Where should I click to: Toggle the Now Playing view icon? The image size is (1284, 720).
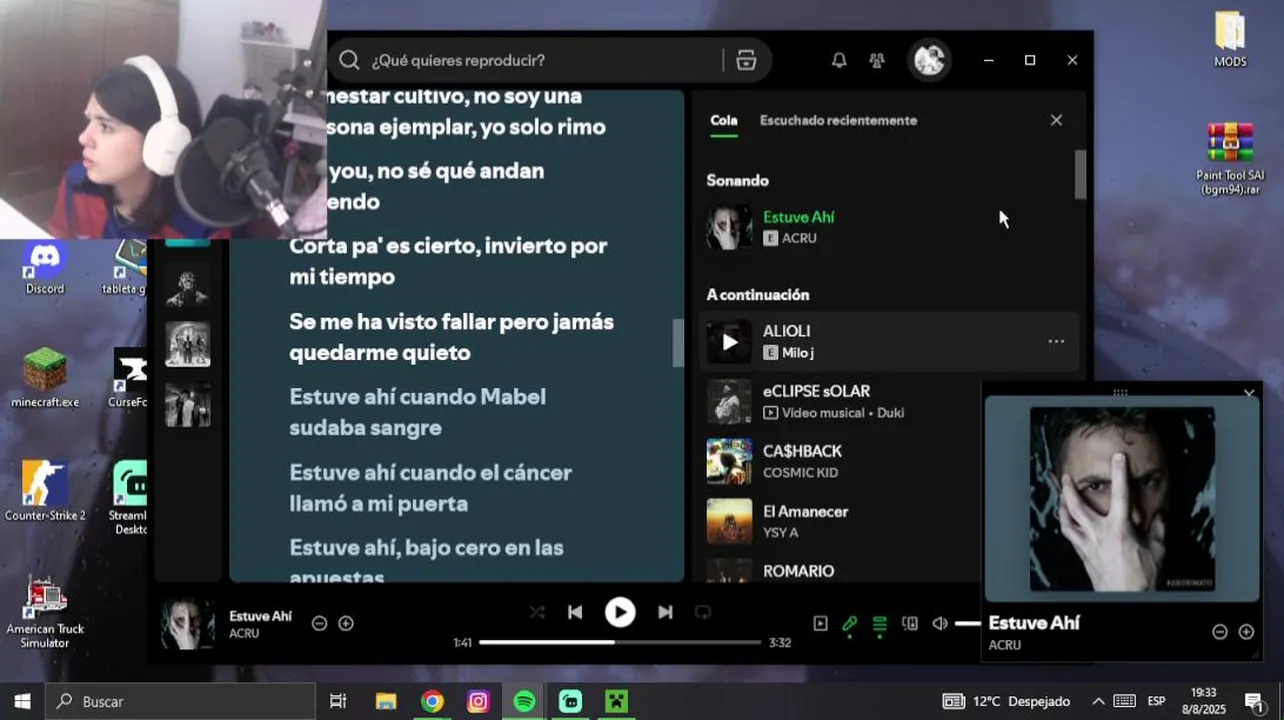pos(820,623)
